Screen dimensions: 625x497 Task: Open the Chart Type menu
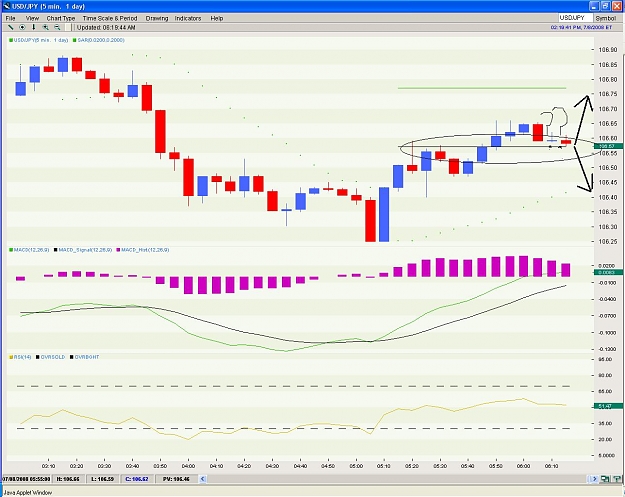[x=61, y=18]
